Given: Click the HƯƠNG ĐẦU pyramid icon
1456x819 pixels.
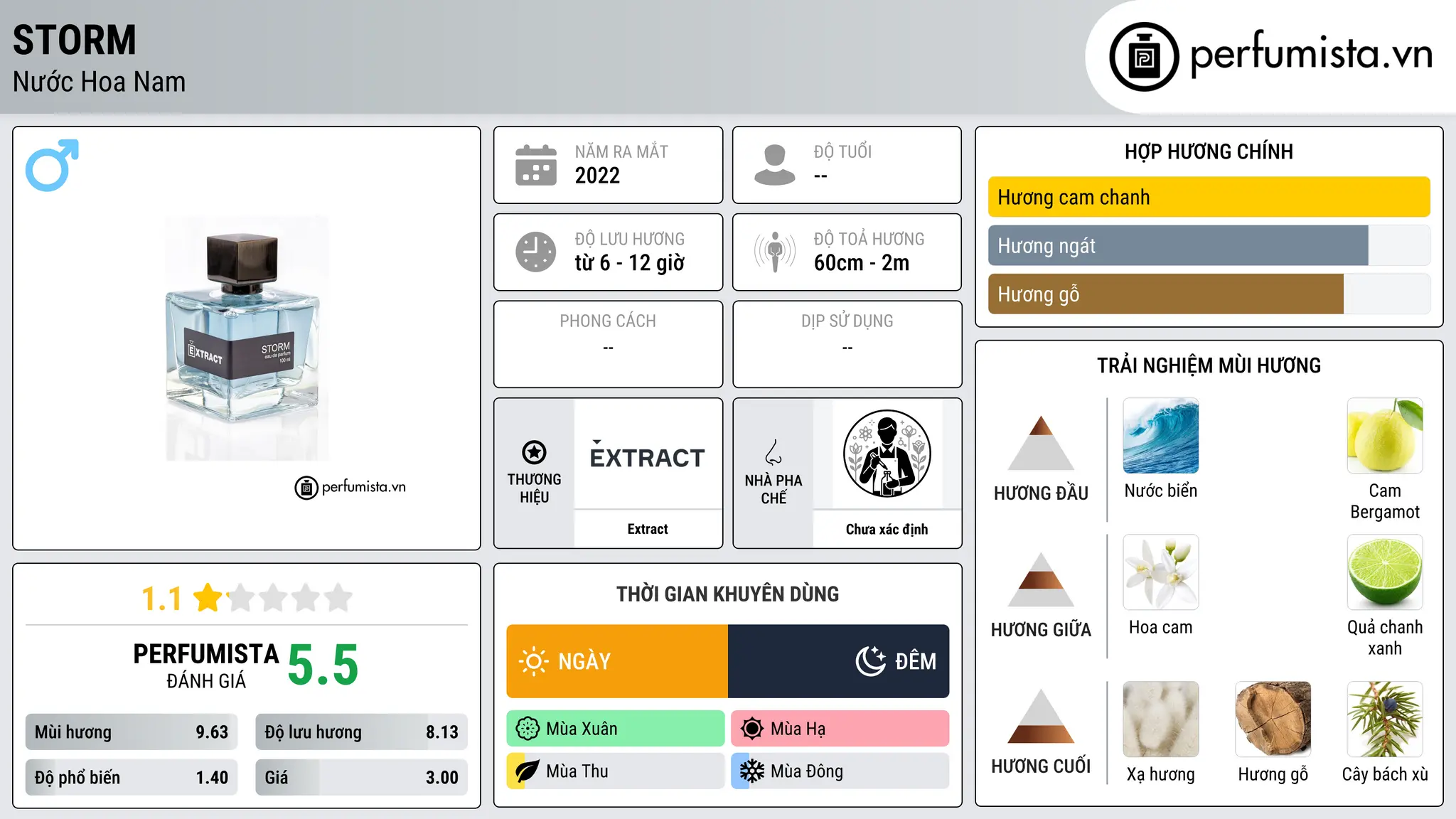Looking at the screenshot, I should pyautogui.click(x=1041, y=443).
